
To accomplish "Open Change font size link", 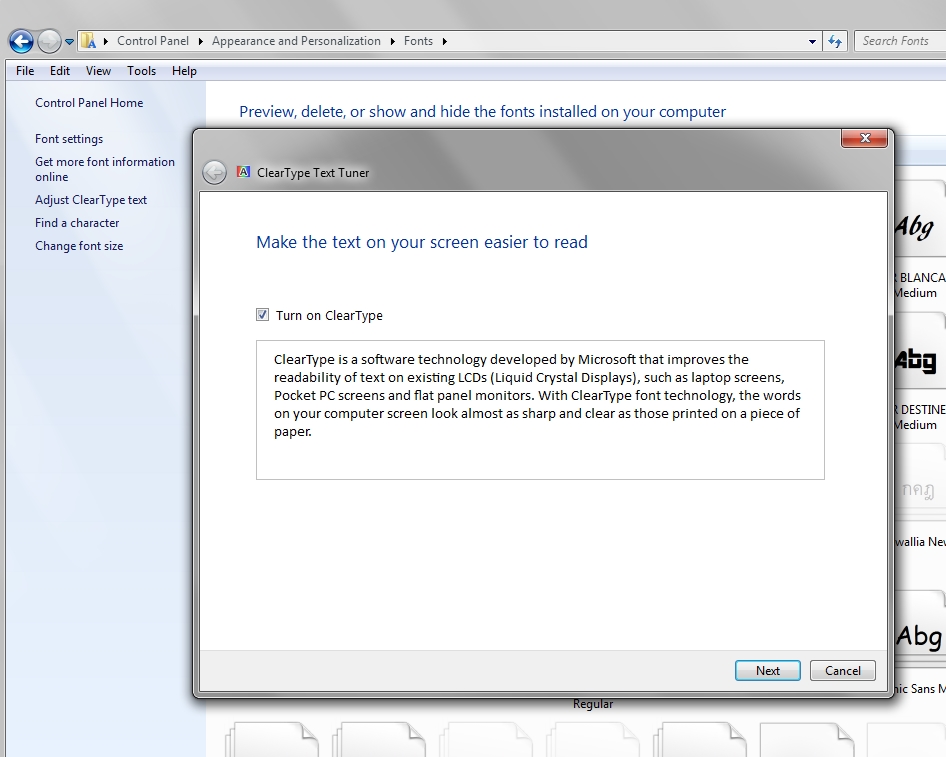I will coord(79,245).
